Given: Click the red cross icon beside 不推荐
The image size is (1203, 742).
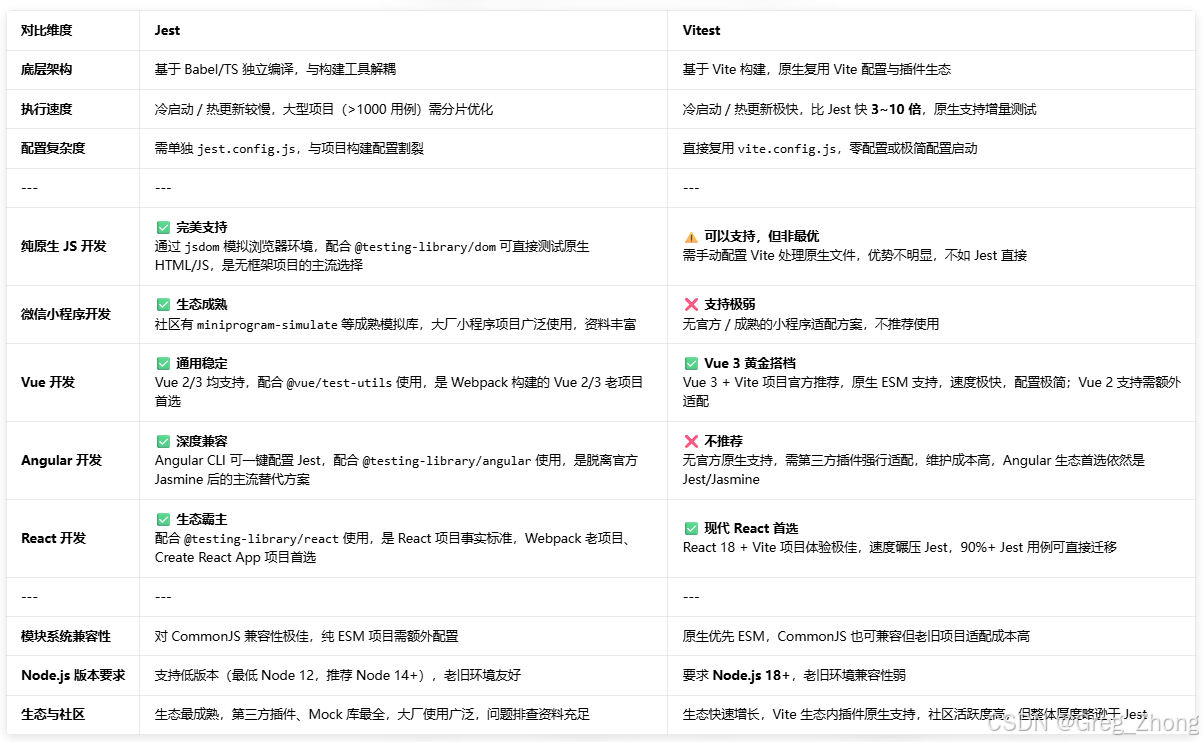Looking at the screenshot, I should click(x=691, y=442).
